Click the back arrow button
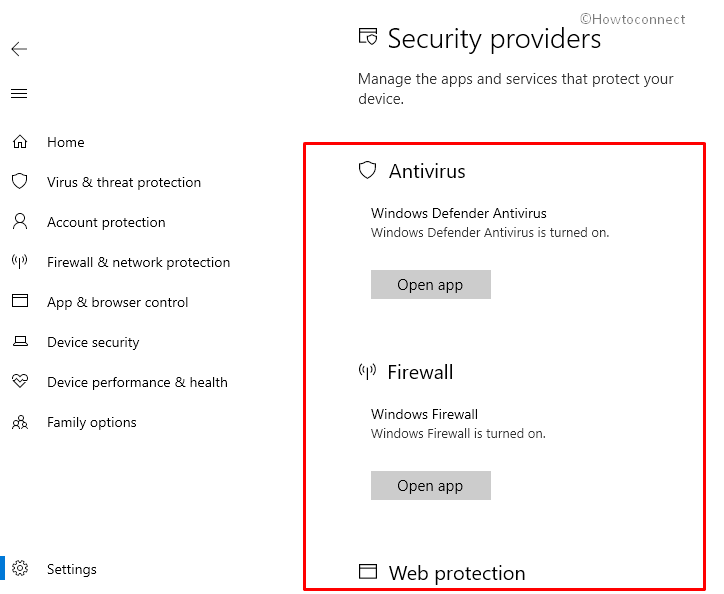 tap(19, 49)
